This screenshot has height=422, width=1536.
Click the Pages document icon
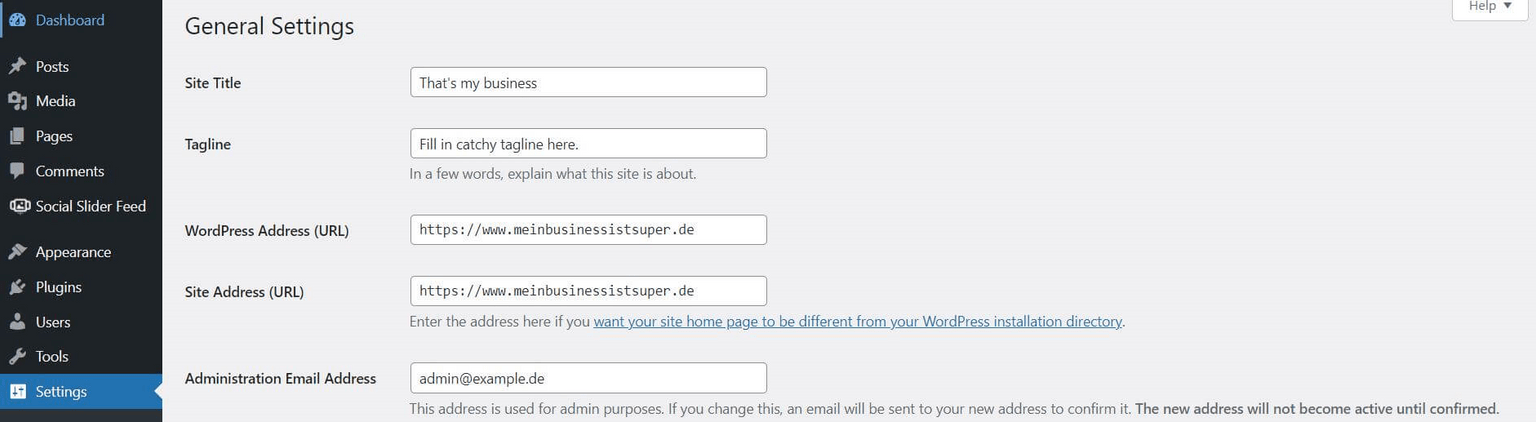17,136
